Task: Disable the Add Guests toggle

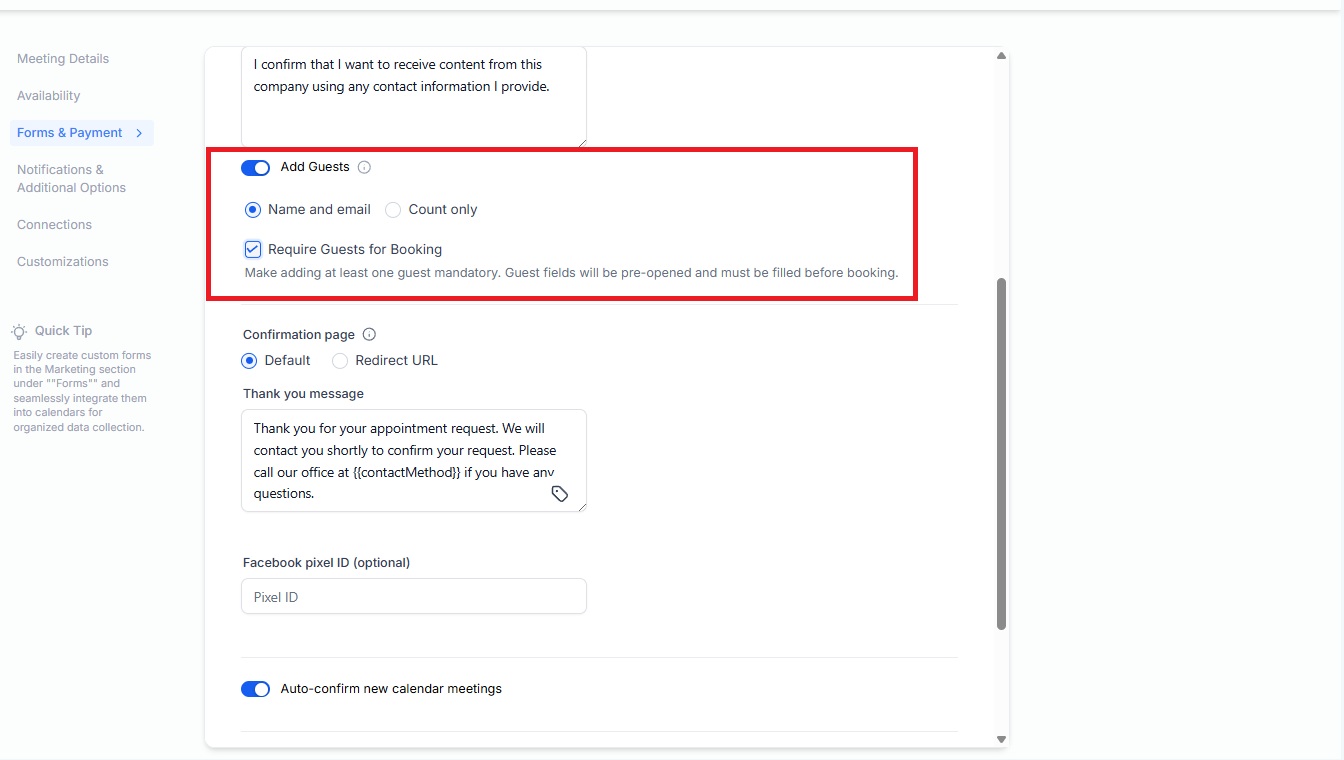Action: (x=256, y=167)
